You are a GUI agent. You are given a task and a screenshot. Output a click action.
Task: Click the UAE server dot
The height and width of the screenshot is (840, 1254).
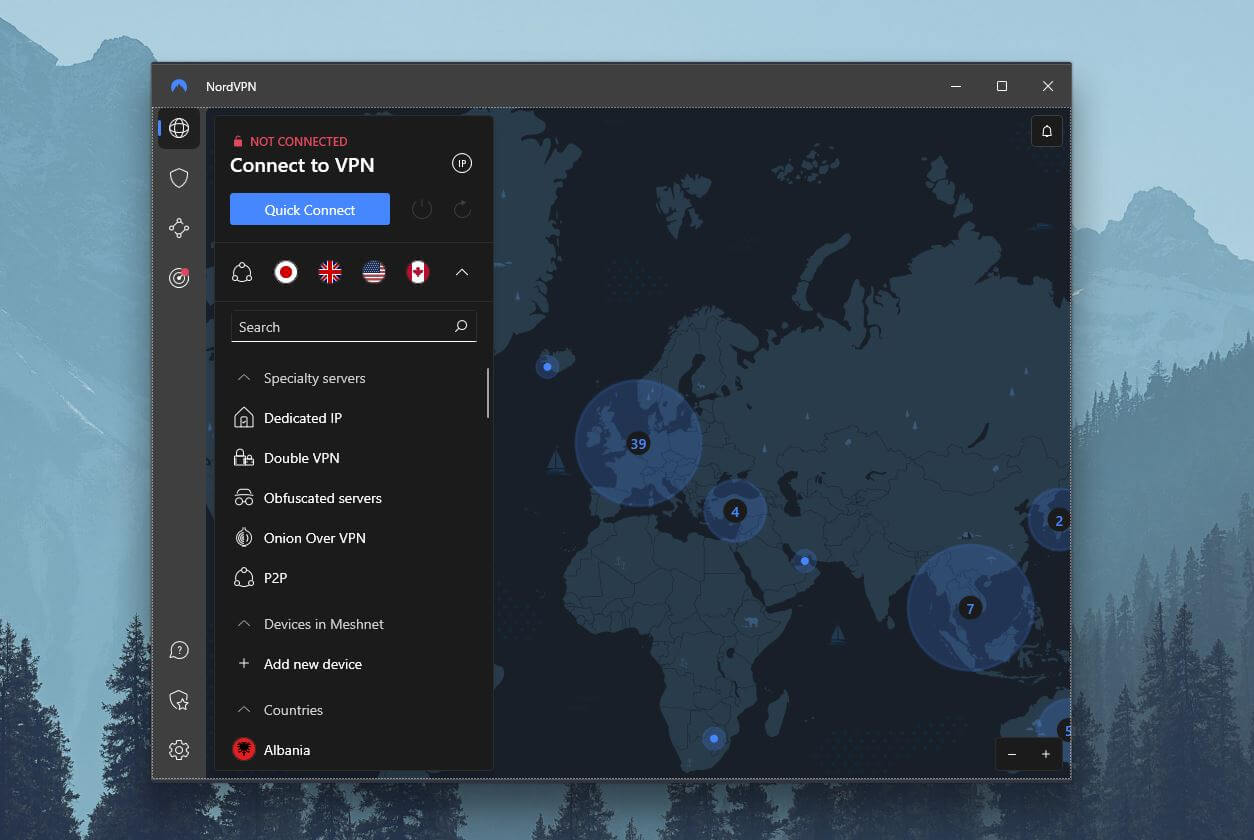pyautogui.click(x=805, y=561)
